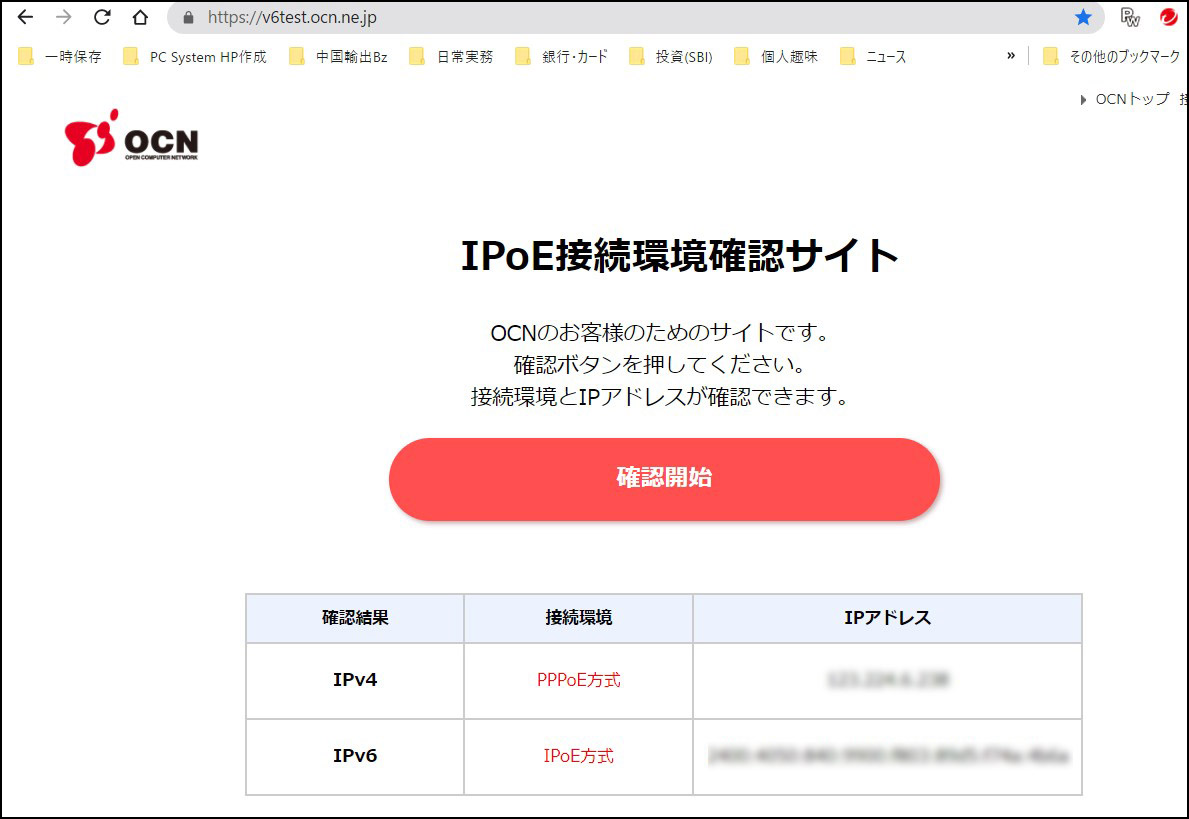Open the 投資(SBI) bookmark folder

(x=671, y=57)
